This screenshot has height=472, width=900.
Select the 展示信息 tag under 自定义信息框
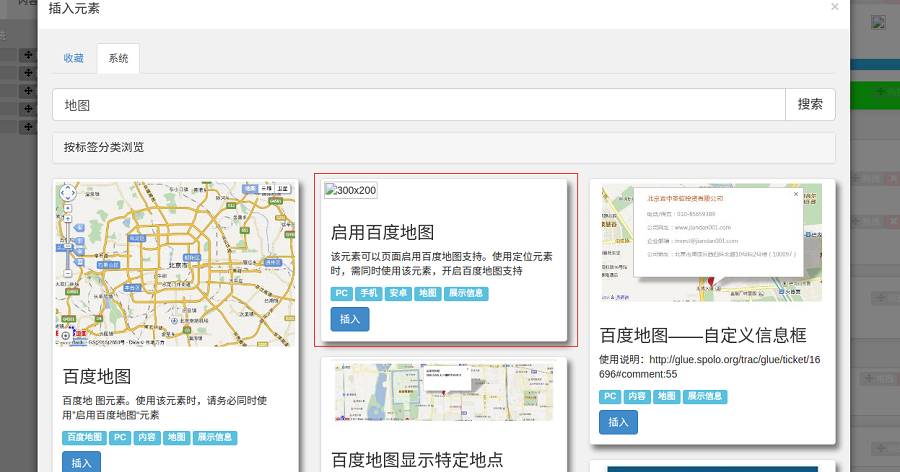705,397
